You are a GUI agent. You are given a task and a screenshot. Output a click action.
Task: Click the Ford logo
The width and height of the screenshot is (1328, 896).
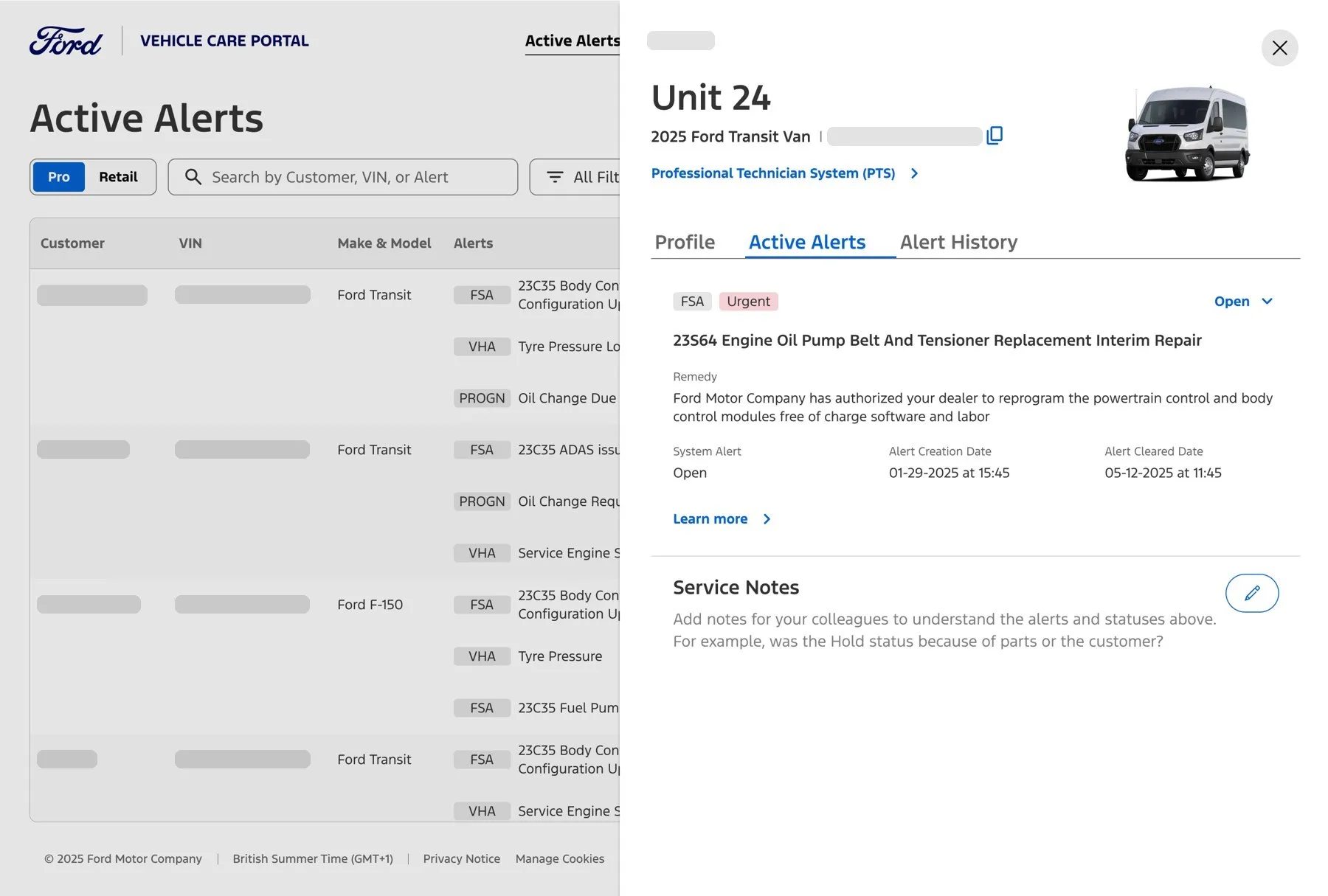tap(66, 41)
